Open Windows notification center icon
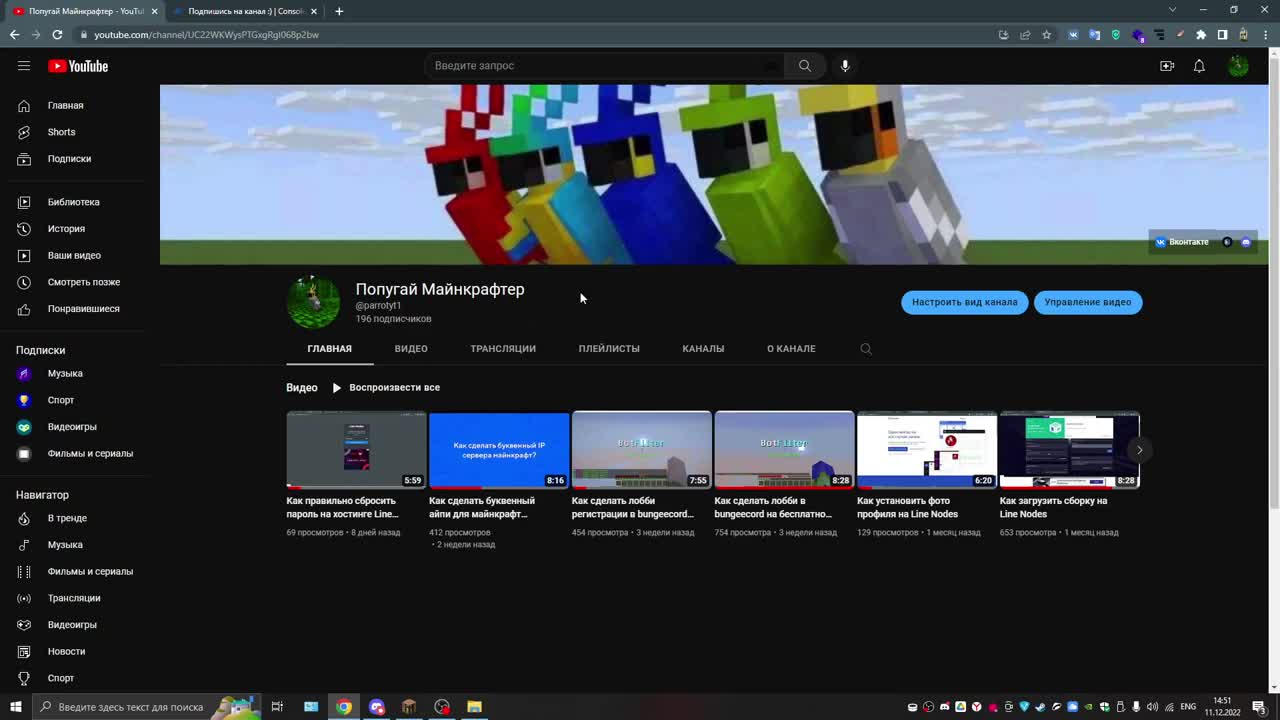 pyautogui.click(x=1259, y=707)
